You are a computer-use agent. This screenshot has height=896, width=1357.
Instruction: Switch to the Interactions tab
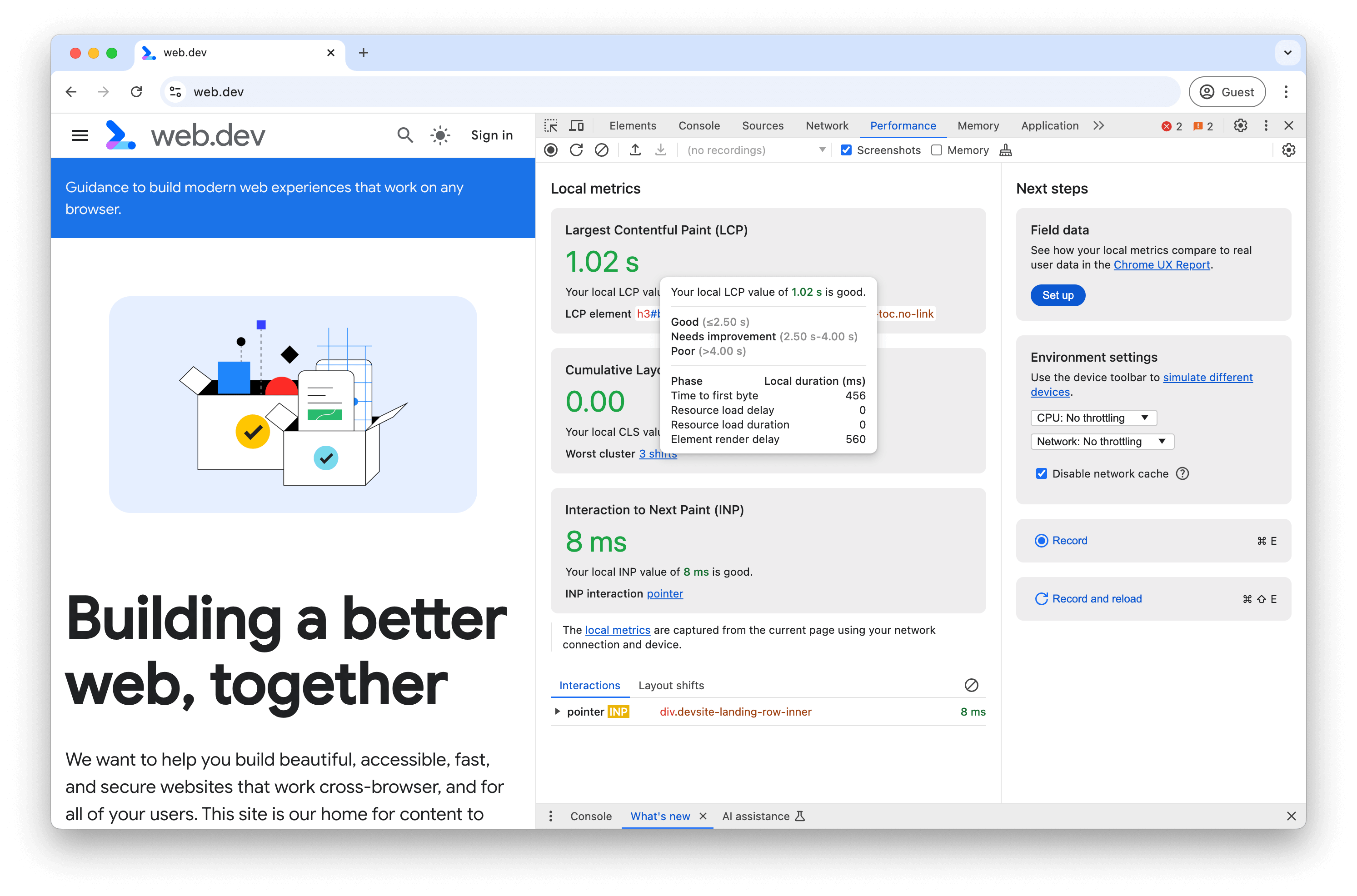click(x=590, y=685)
